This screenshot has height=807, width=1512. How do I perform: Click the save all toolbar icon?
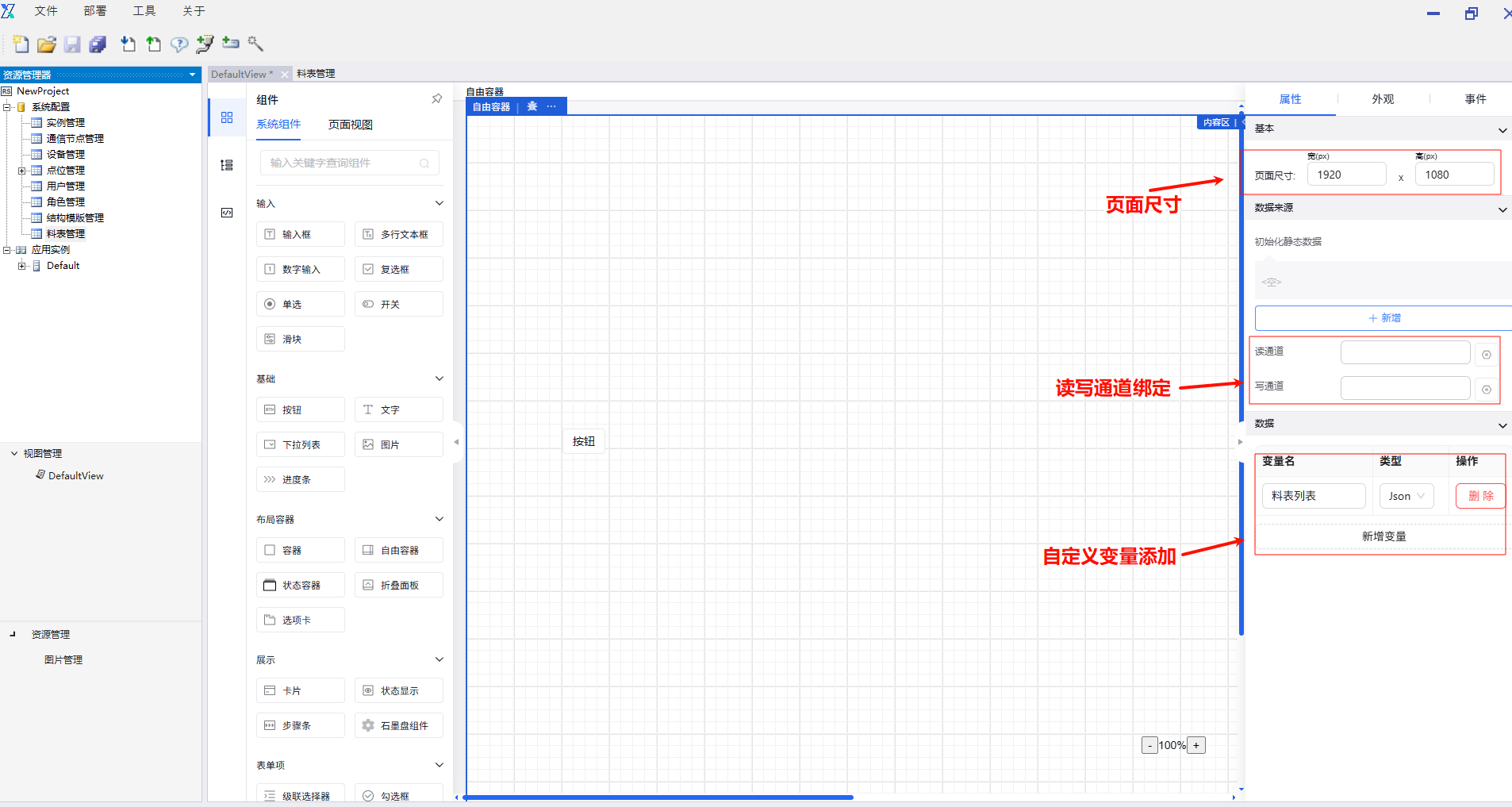pyautogui.click(x=98, y=44)
